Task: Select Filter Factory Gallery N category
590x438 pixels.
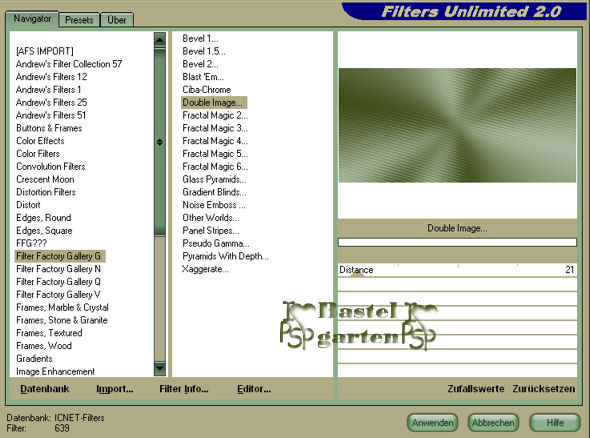Action: click(58, 269)
